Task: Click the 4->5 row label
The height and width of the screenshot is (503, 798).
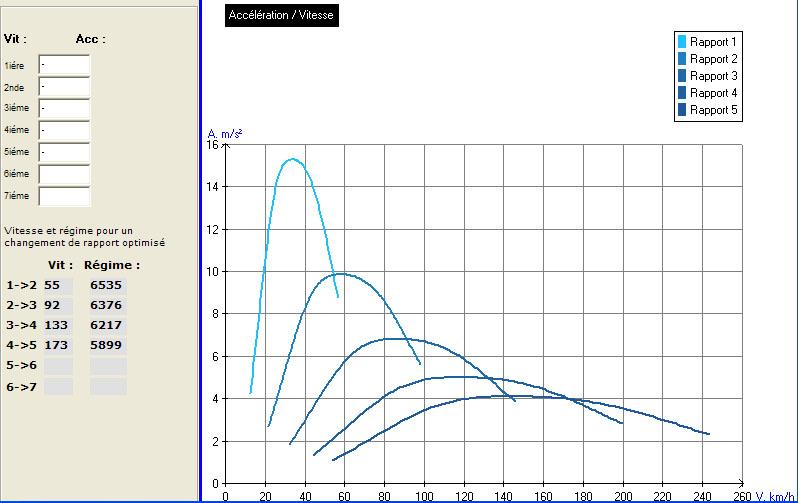Action: [x=21, y=345]
